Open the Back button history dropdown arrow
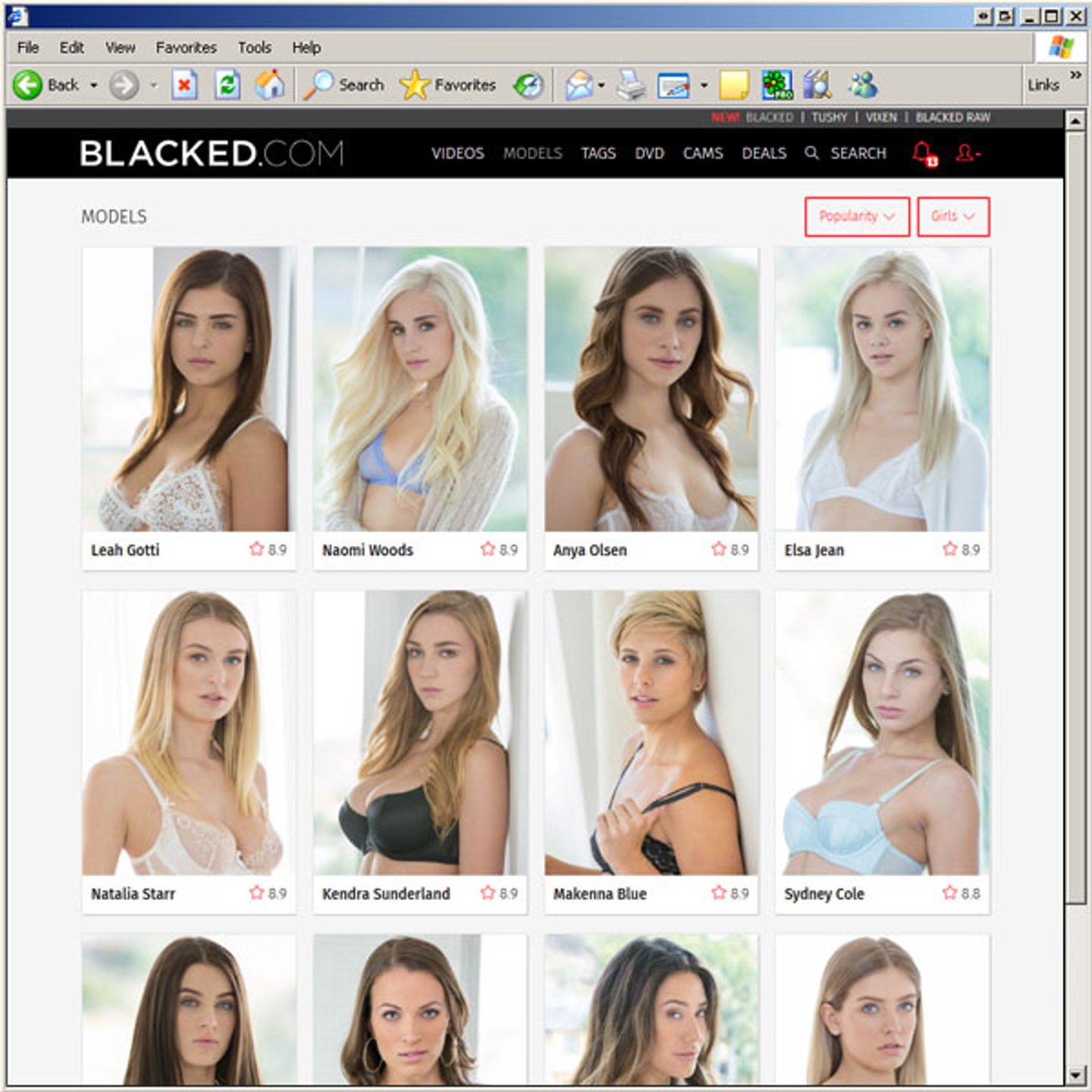 coord(94,85)
